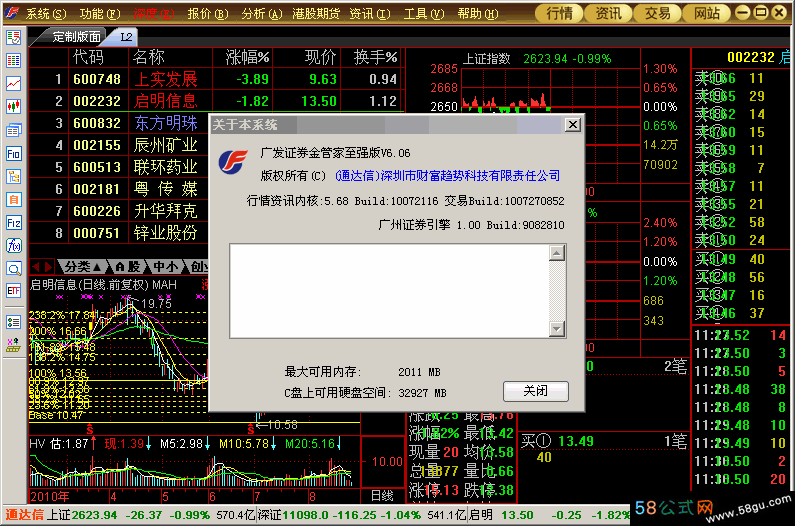Screen dimensions: 795x526
Task: Open the tree structure sidebar icon
Action: [13, 177]
